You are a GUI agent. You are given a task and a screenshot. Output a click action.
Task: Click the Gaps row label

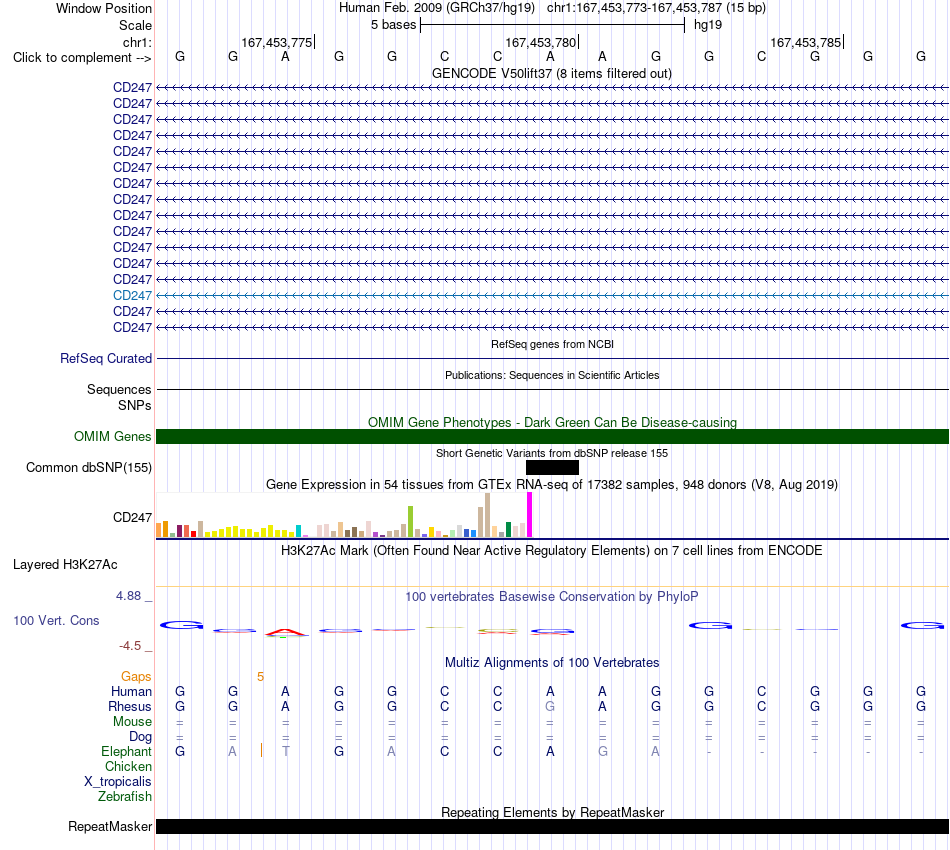(136, 677)
